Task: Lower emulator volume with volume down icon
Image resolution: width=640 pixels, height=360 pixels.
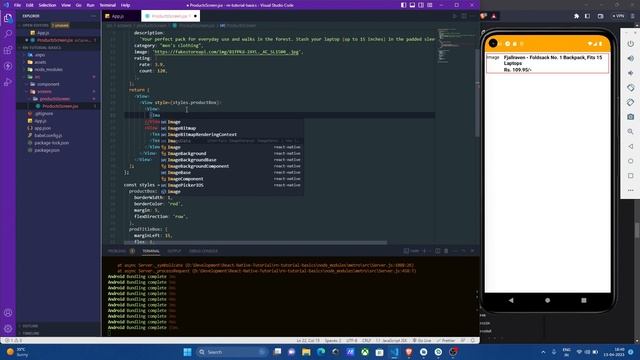Action: [631, 73]
